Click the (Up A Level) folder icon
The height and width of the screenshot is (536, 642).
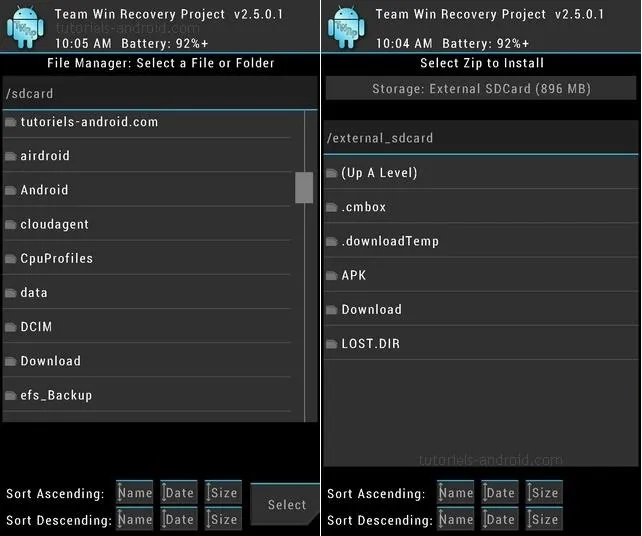tap(332, 173)
